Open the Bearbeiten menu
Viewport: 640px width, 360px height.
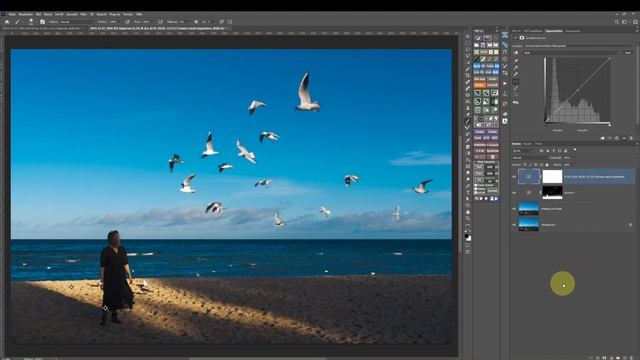26,14
